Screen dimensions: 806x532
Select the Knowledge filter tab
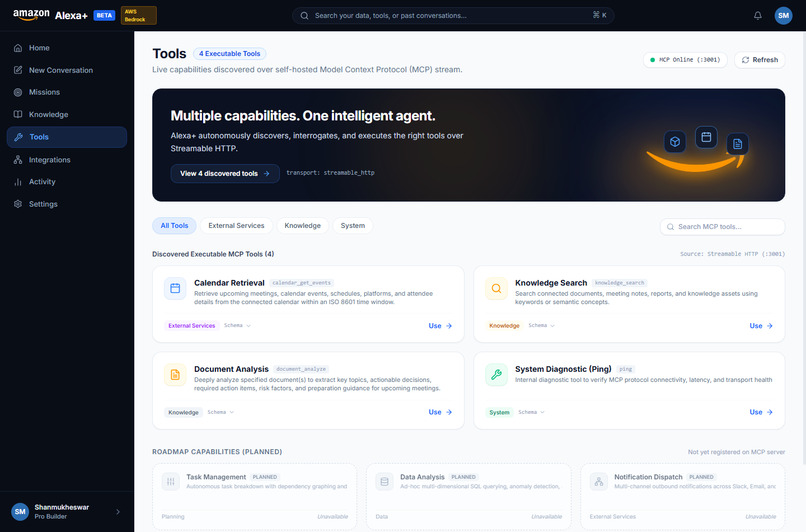tap(302, 226)
